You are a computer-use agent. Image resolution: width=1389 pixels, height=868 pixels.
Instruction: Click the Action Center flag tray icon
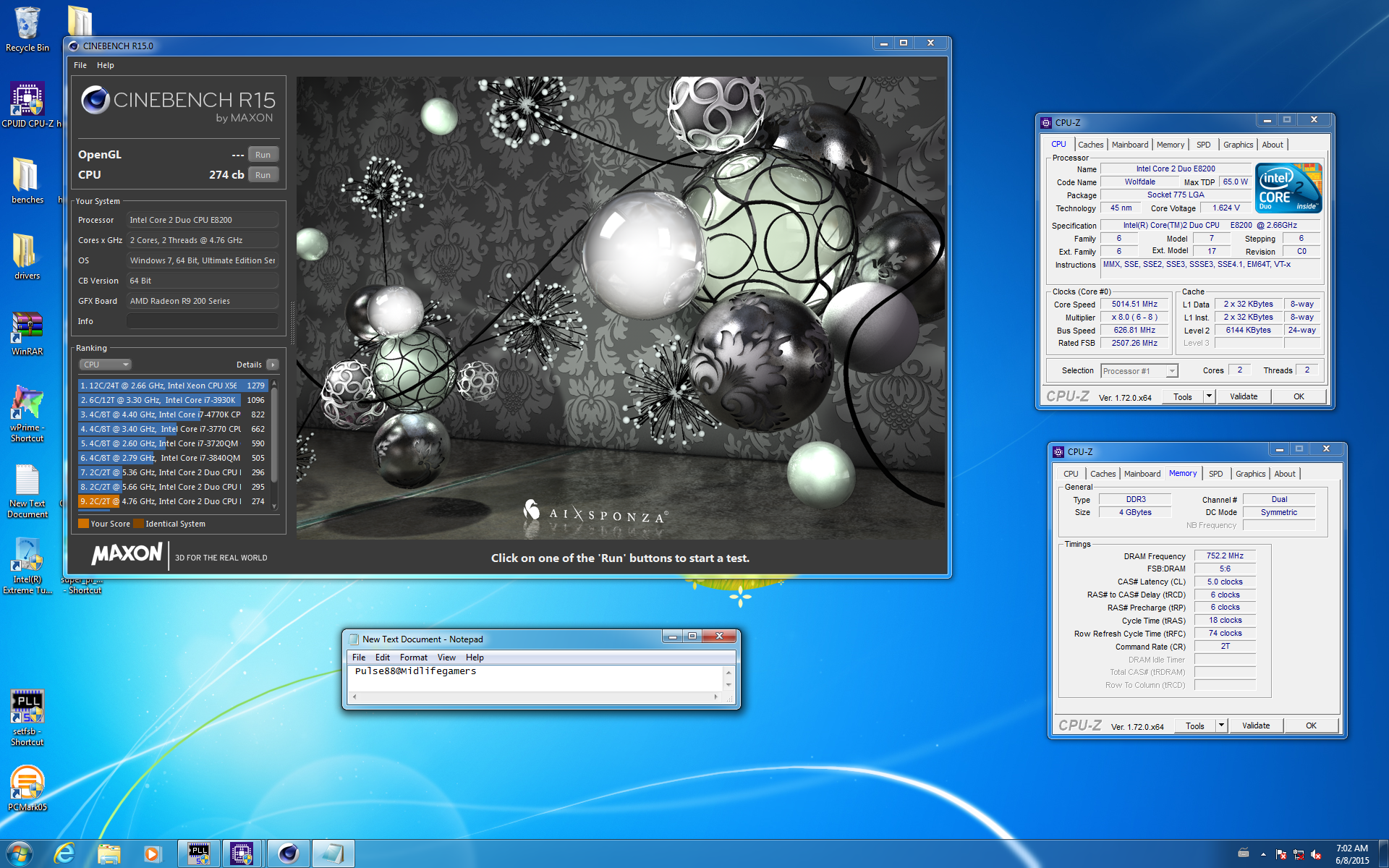1281,854
